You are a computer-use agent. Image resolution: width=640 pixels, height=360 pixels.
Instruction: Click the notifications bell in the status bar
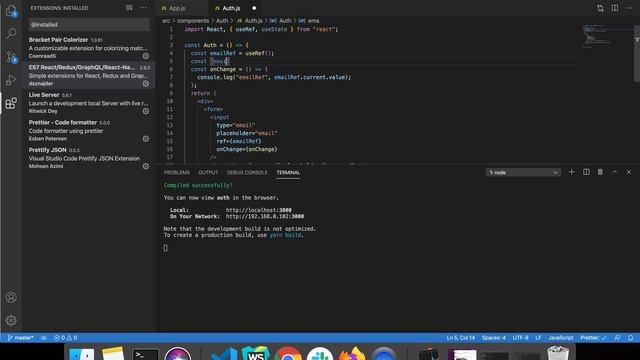(631, 338)
